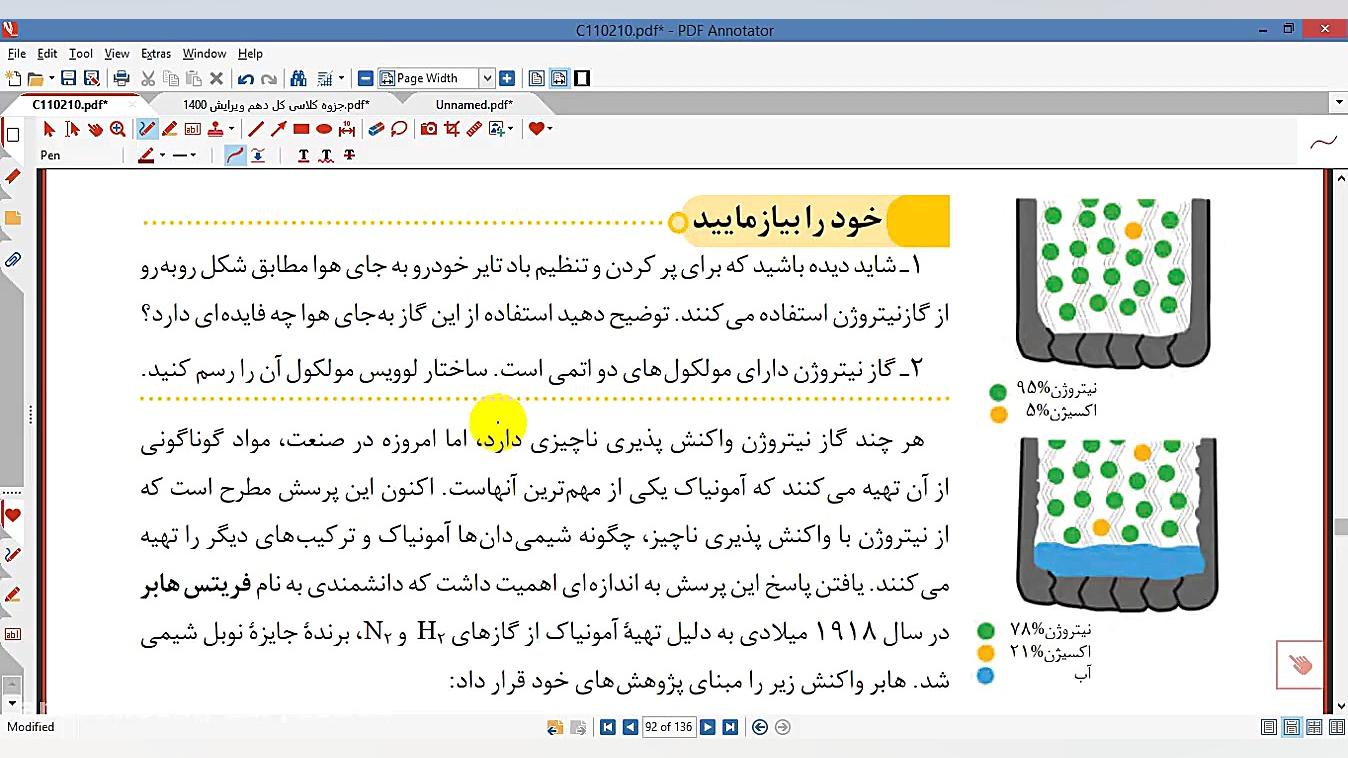1348x758 pixels.
Task: Click the Undo arrow
Action: click(245, 79)
